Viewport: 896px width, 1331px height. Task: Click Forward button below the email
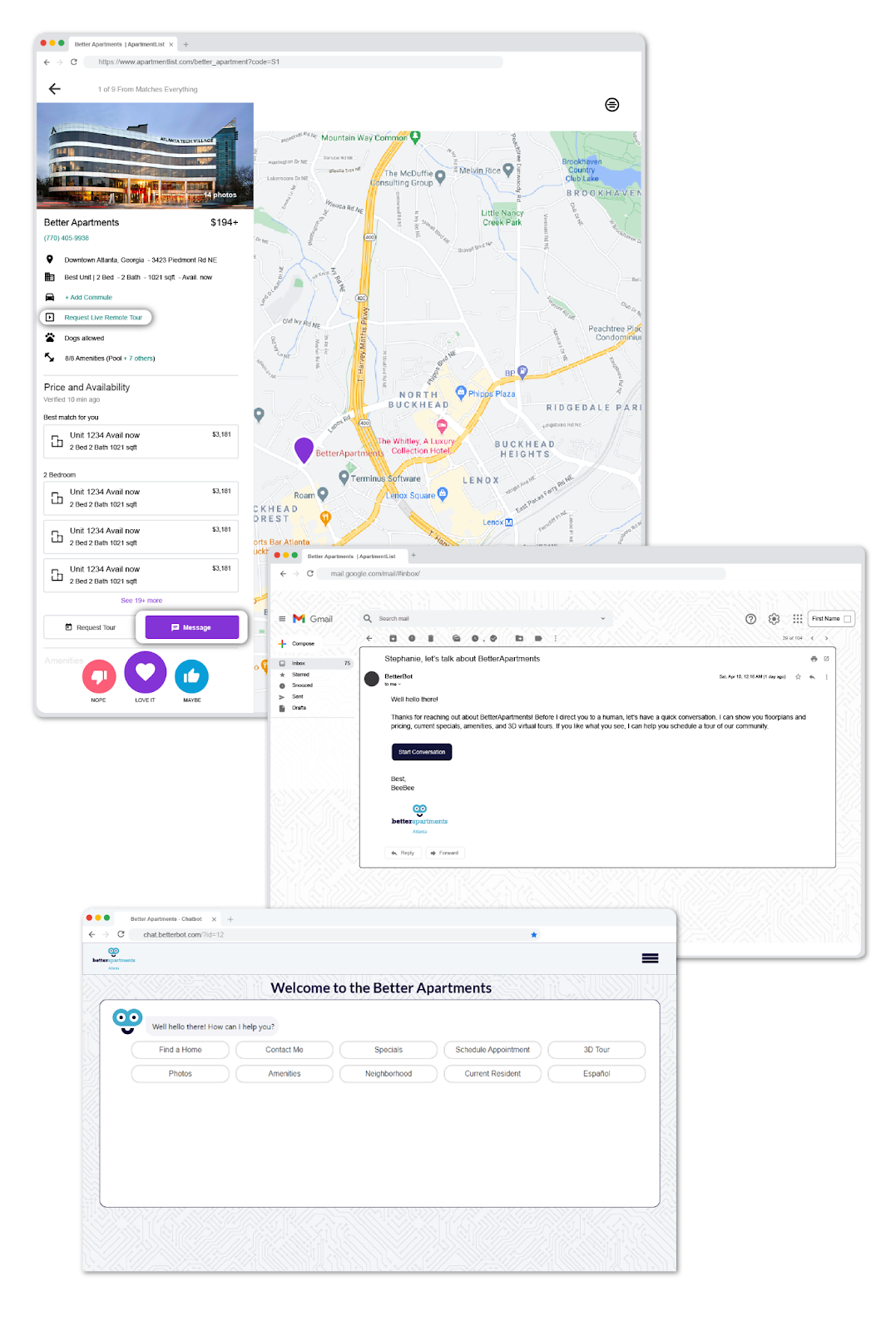(444, 853)
